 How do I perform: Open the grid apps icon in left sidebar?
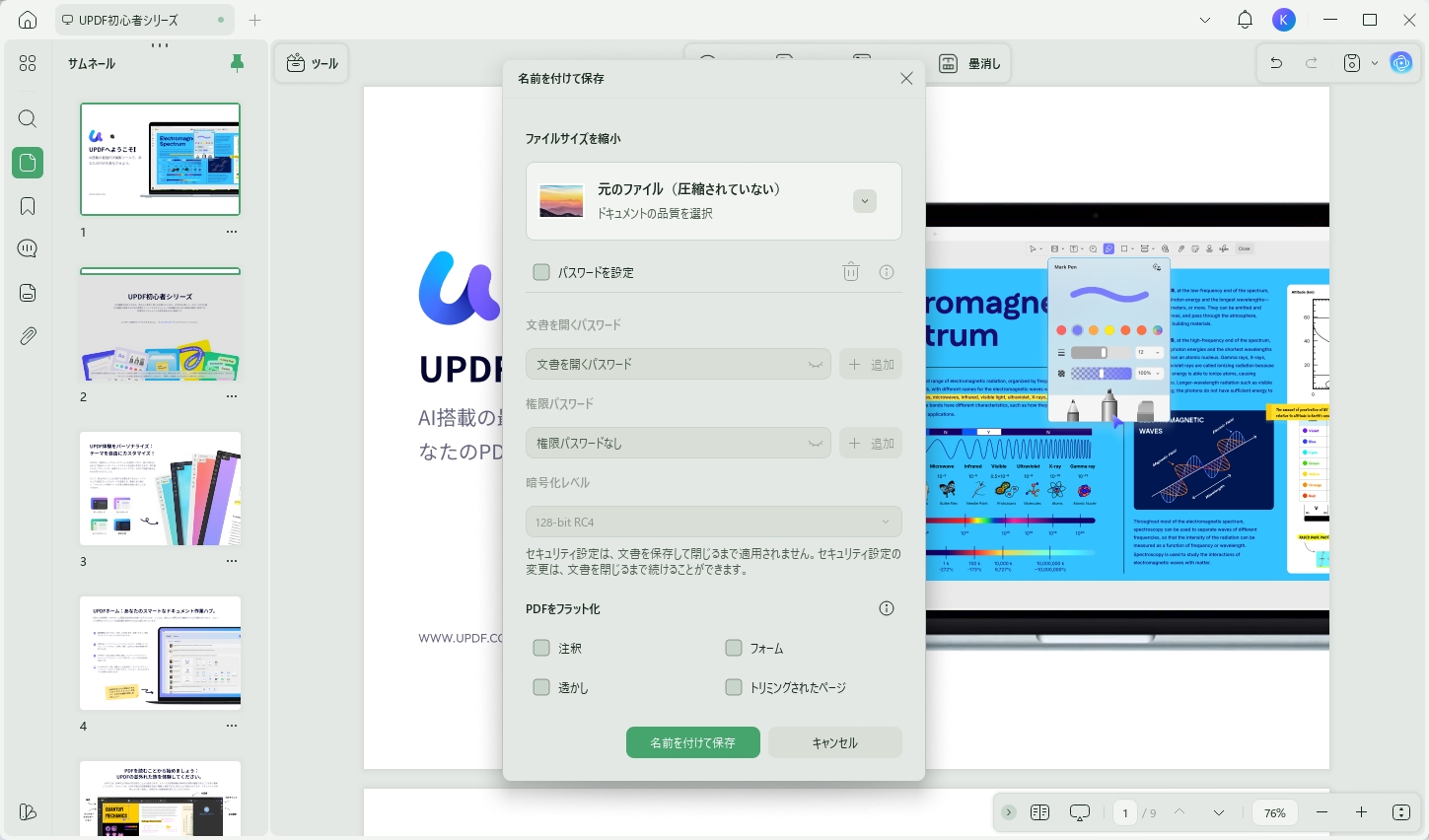click(x=28, y=63)
